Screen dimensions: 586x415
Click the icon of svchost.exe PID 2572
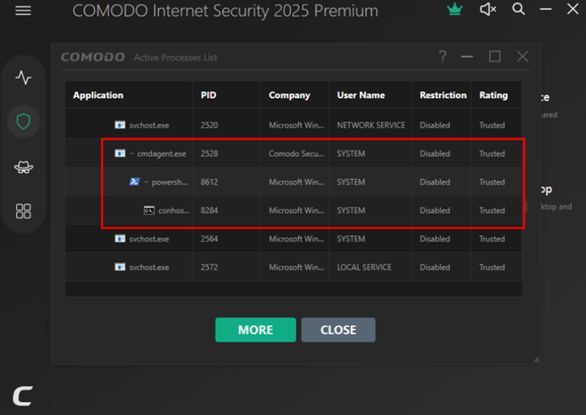[120, 267]
